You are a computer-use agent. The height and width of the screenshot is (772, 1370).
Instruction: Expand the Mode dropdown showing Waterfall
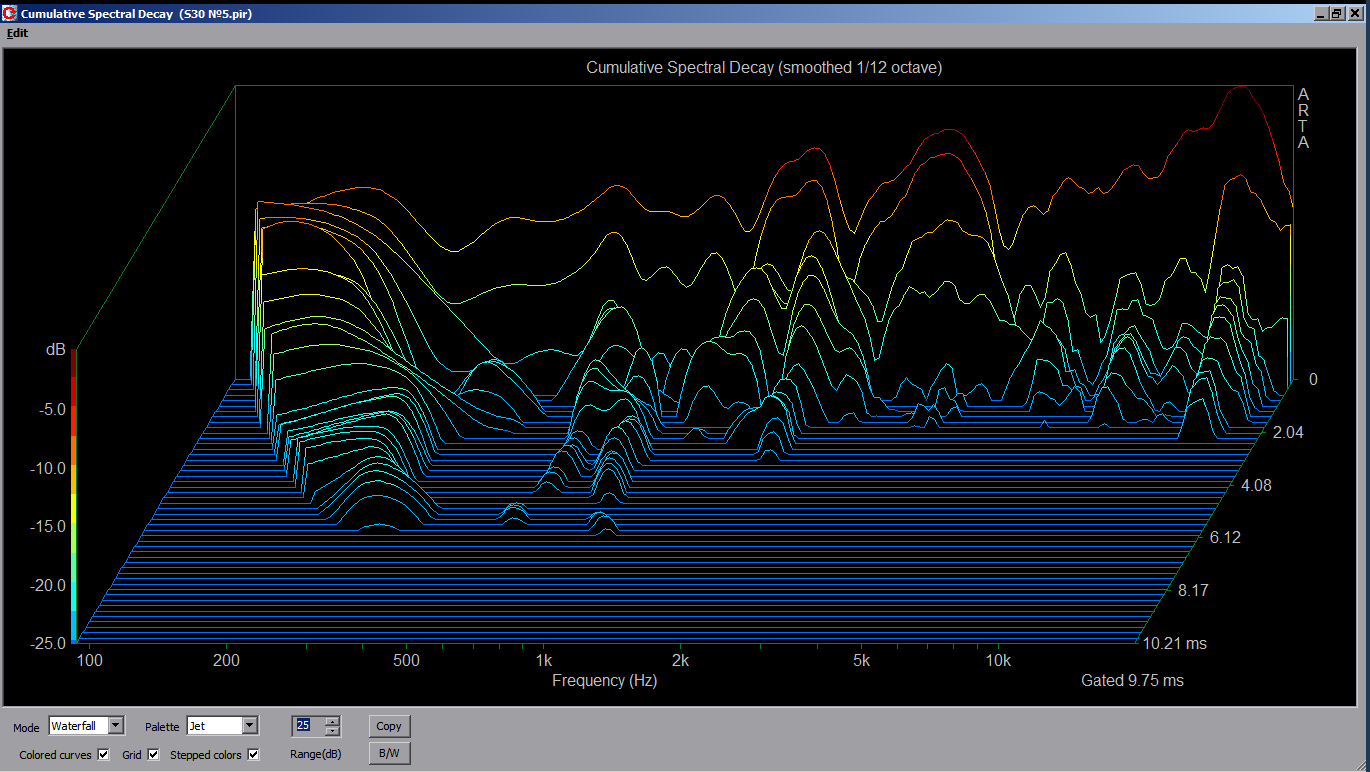(116, 726)
